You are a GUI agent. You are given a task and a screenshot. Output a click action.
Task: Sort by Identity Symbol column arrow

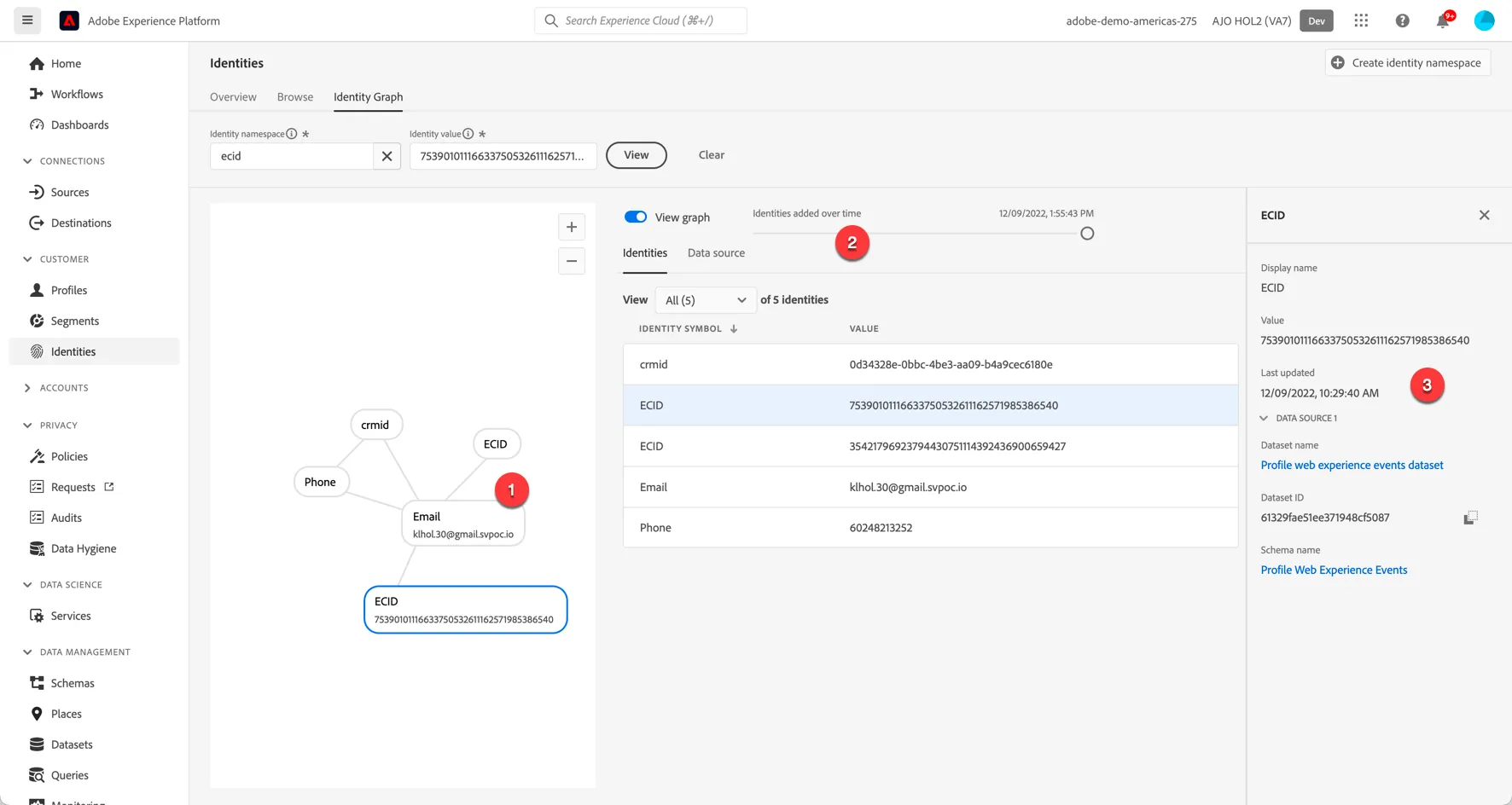pyautogui.click(x=734, y=328)
